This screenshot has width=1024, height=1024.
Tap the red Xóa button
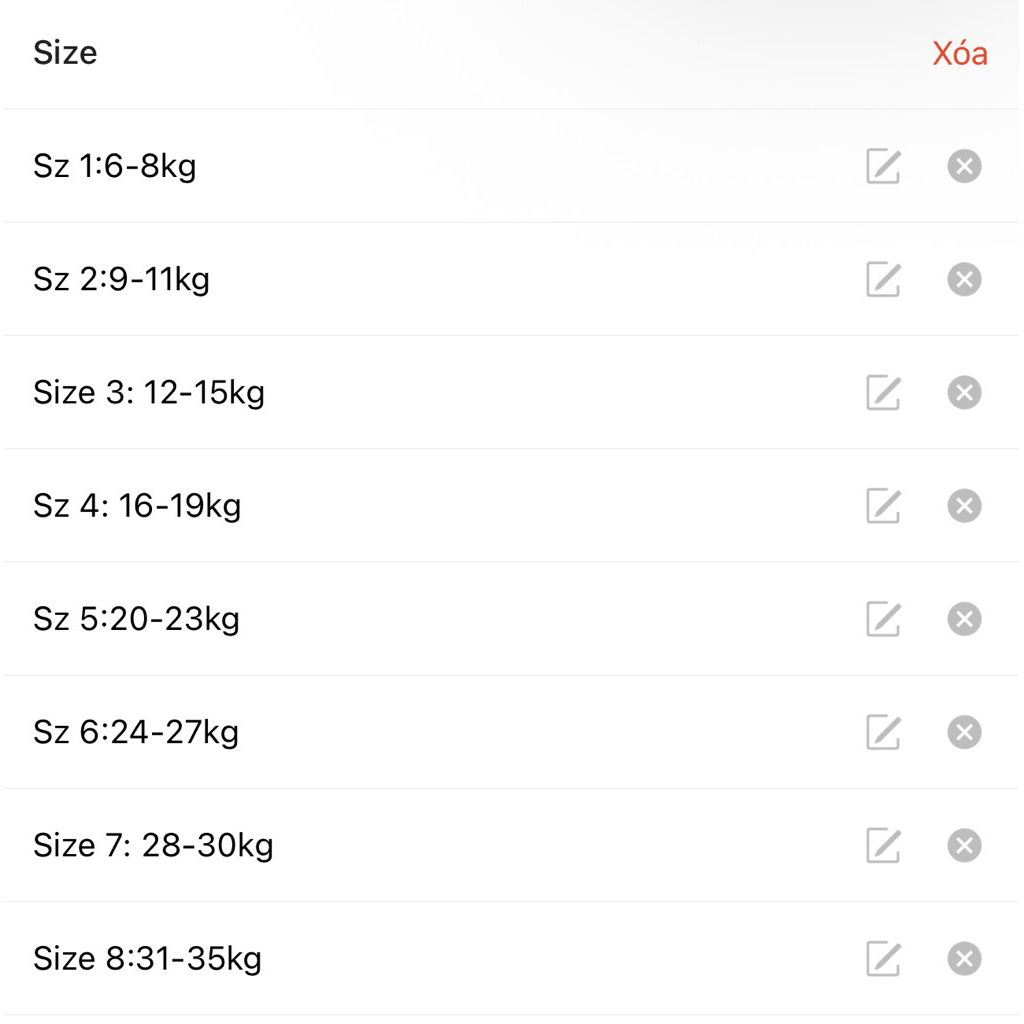coord(960,53)
